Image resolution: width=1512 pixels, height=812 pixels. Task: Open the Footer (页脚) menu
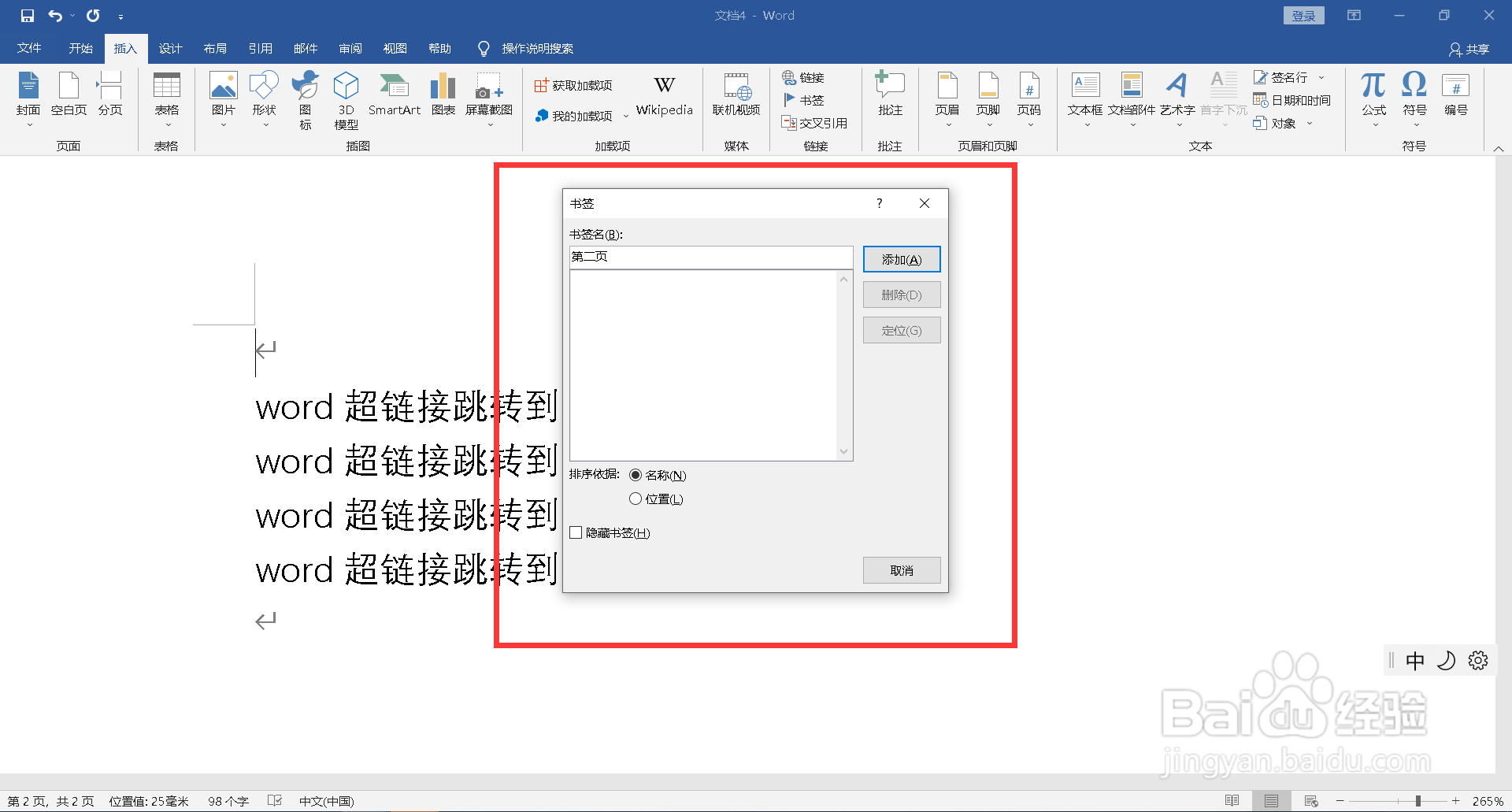[988, 100]
